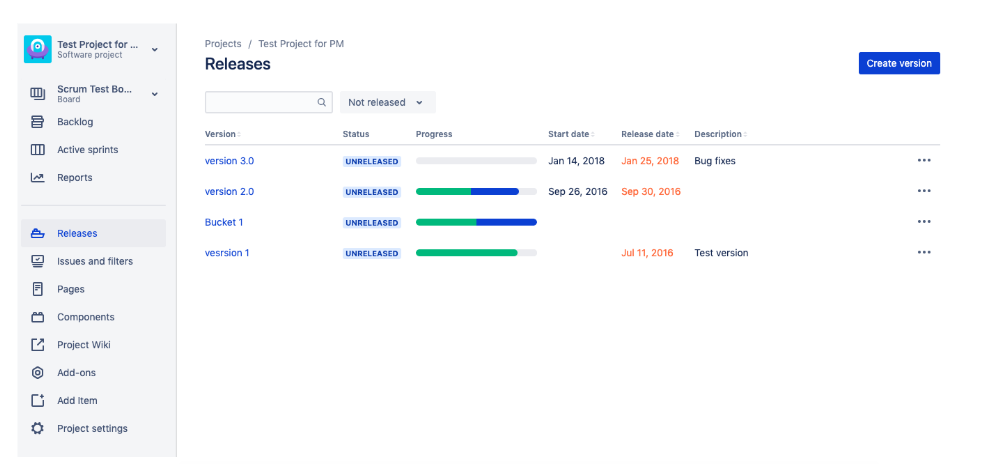Navigate to Pages
1002x464 pixels.
click(93, 289)
